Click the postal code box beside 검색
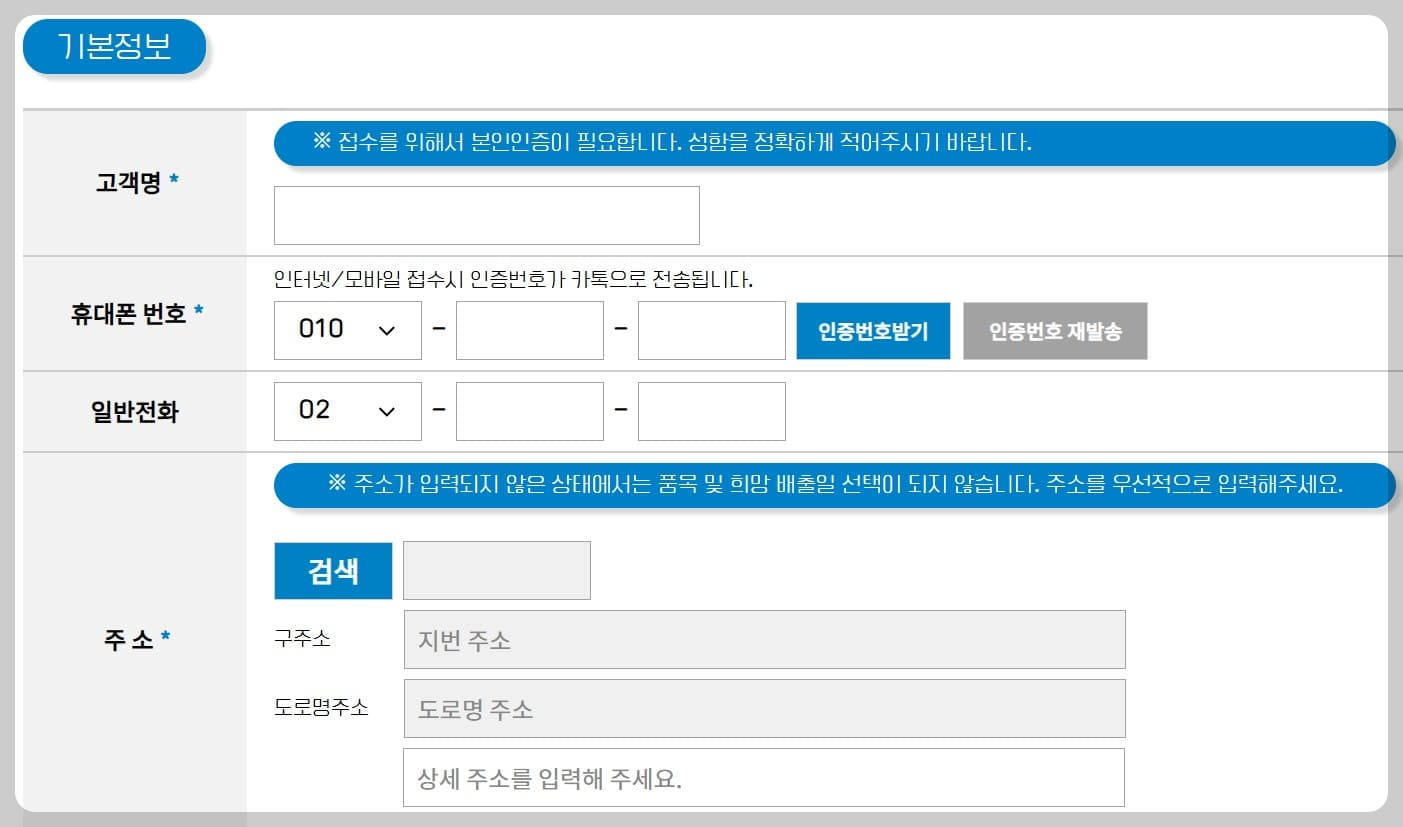The width and height of the screenshot is (1403, 827). coord(497,570)
